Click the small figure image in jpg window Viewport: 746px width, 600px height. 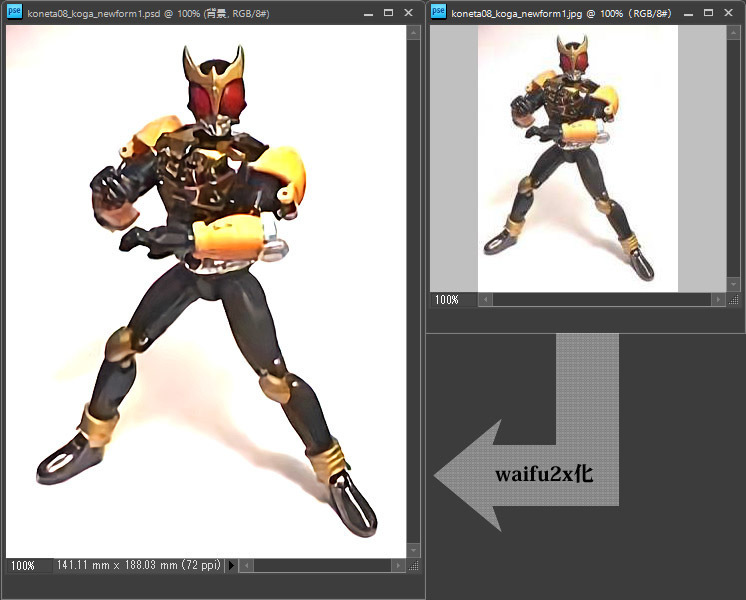[x=578, y=158]
